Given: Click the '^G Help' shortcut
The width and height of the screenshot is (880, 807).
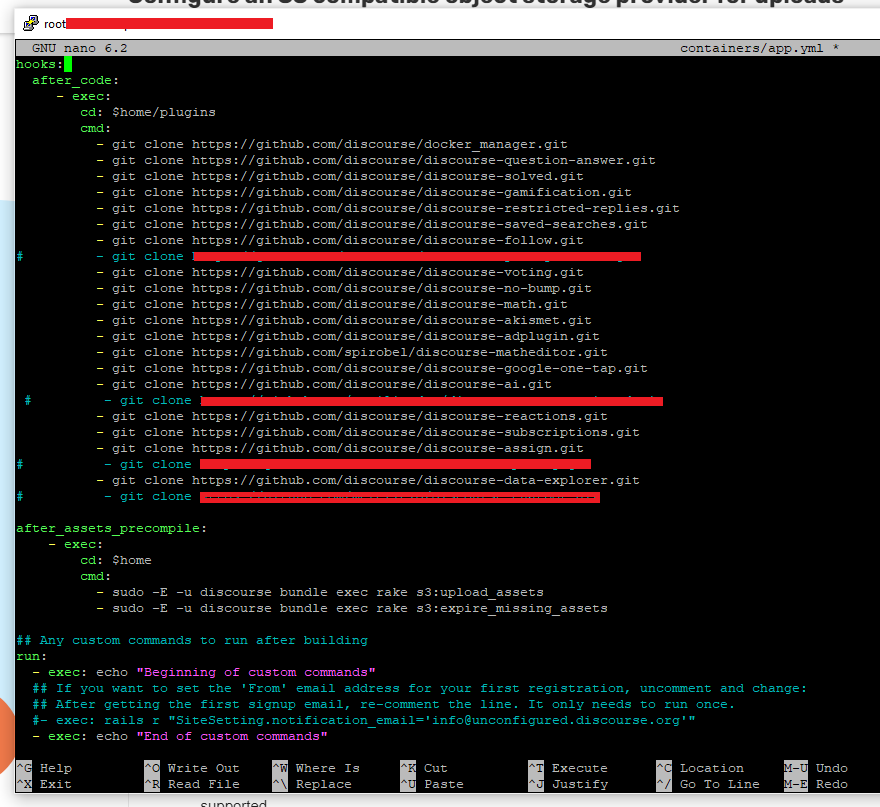Looking at the screenshot, I should [44, 768].
